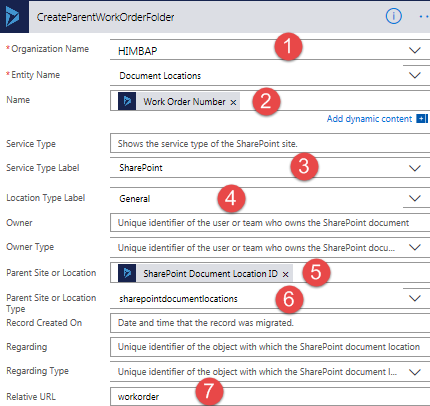Click the Dynamics icon on SharePoint Document Location ID token
The width and height of the screenshot is (430, 406).
tap(127, 273)
